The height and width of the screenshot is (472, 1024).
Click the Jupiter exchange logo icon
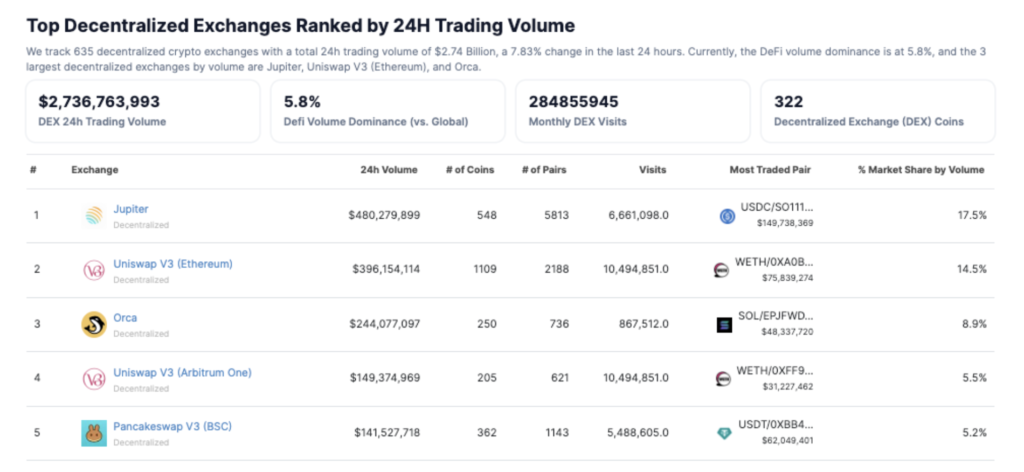(93, 215)
